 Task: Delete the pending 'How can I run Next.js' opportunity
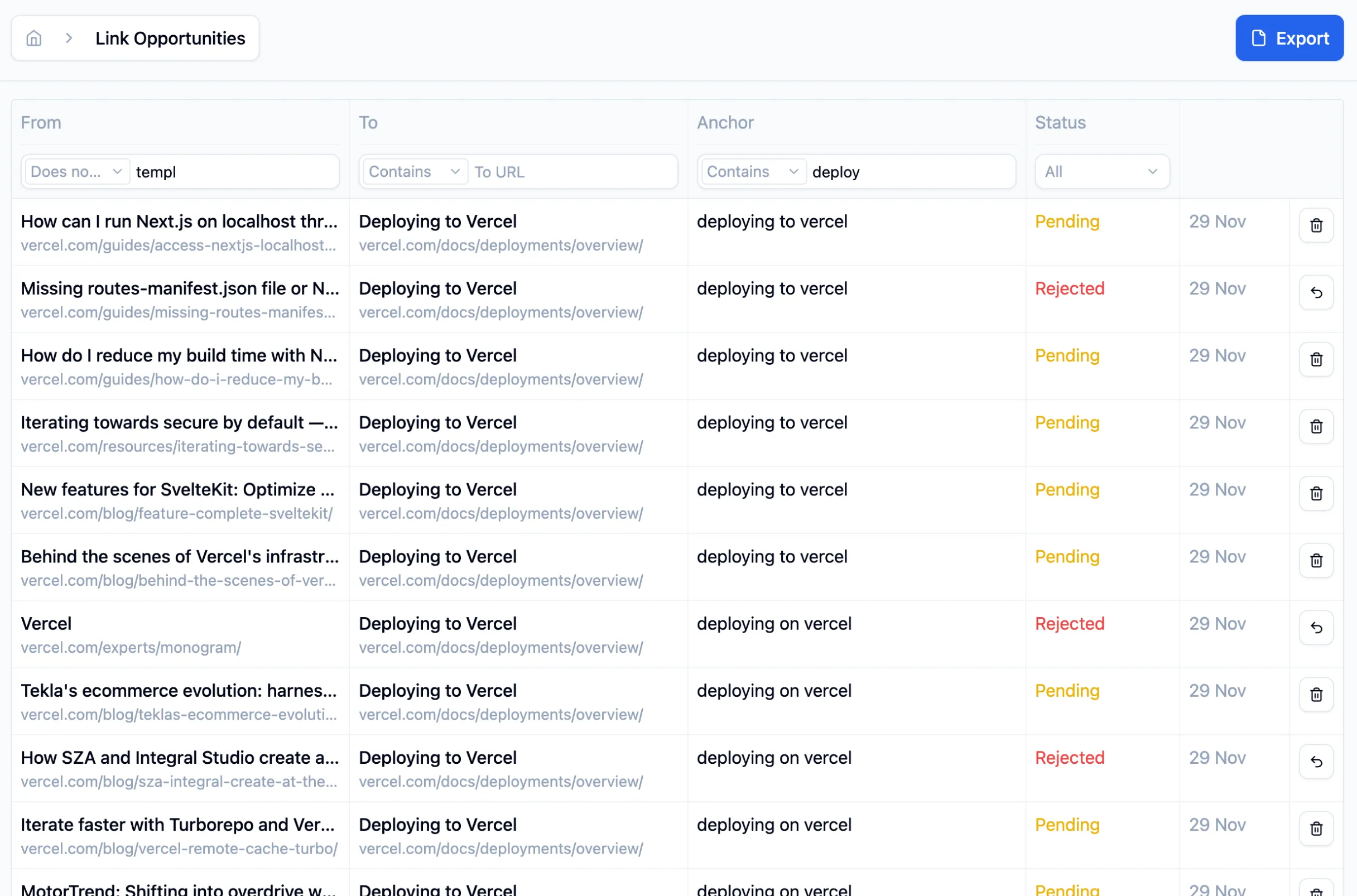[x=1316, y=225]
